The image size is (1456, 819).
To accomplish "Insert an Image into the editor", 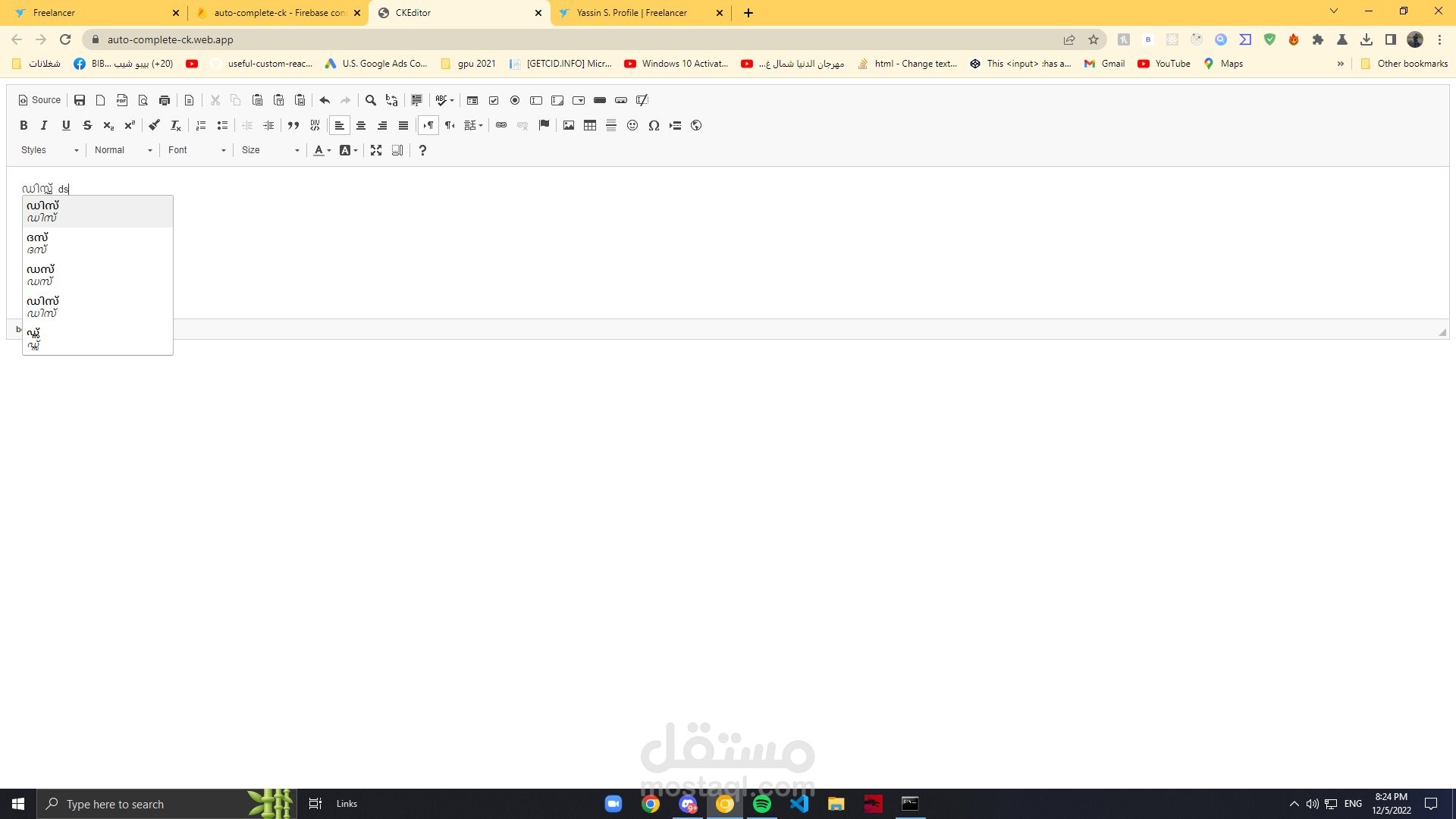I will tap(569, 125).
